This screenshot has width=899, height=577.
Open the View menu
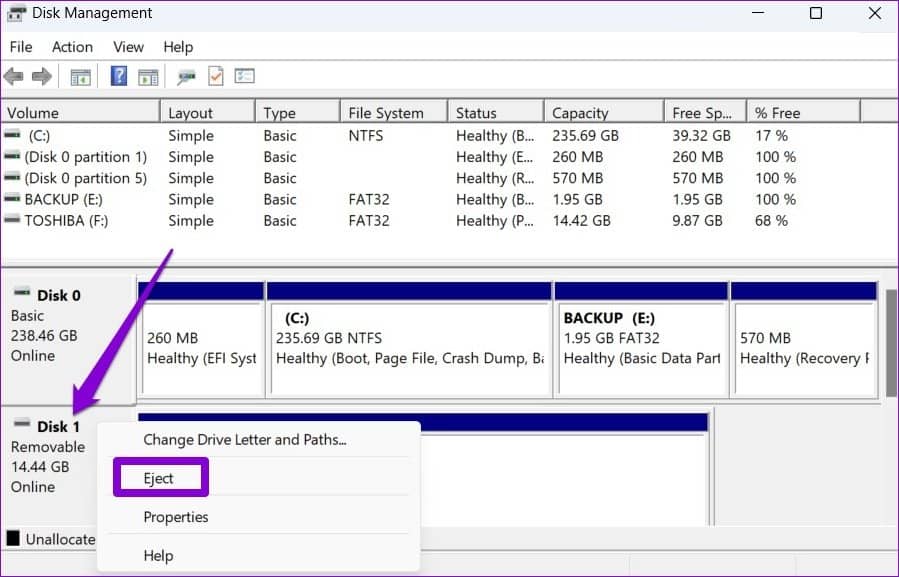point(128,46)
